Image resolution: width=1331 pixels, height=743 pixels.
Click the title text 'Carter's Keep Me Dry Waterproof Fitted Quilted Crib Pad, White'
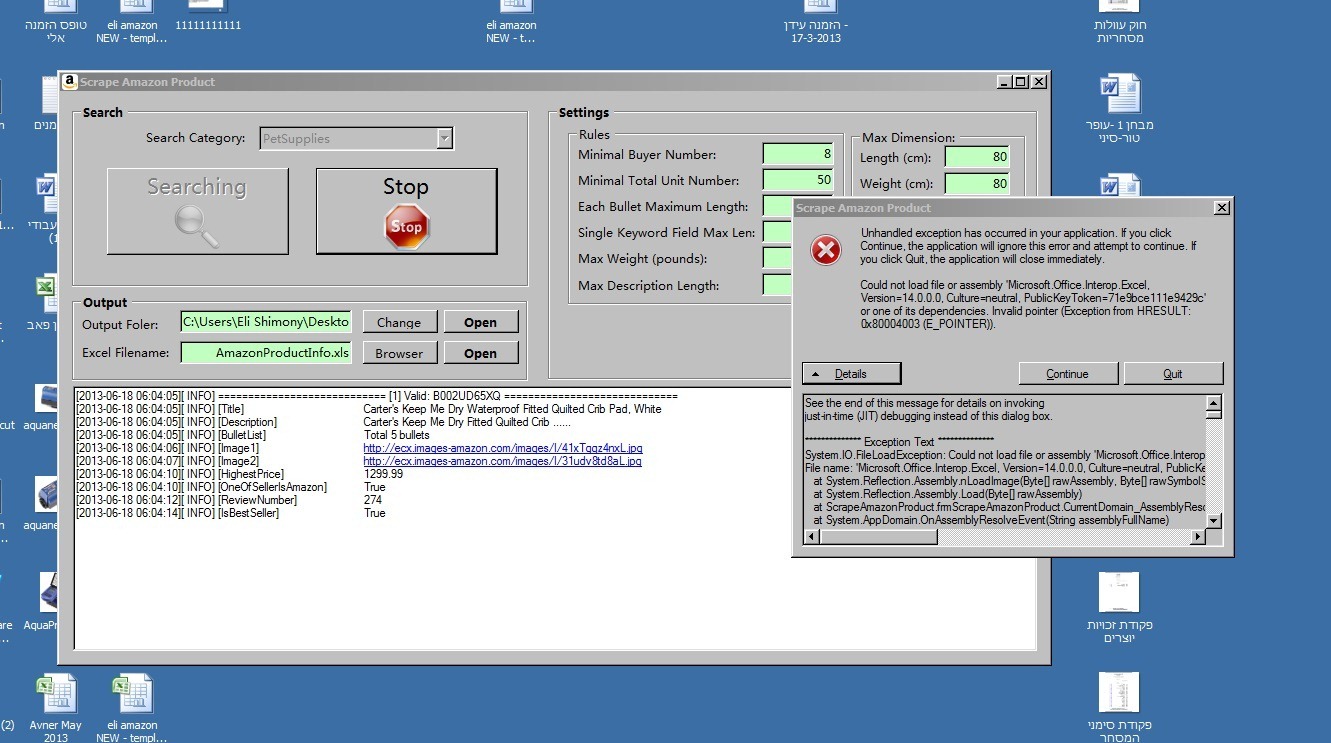[x=512, y=409]
